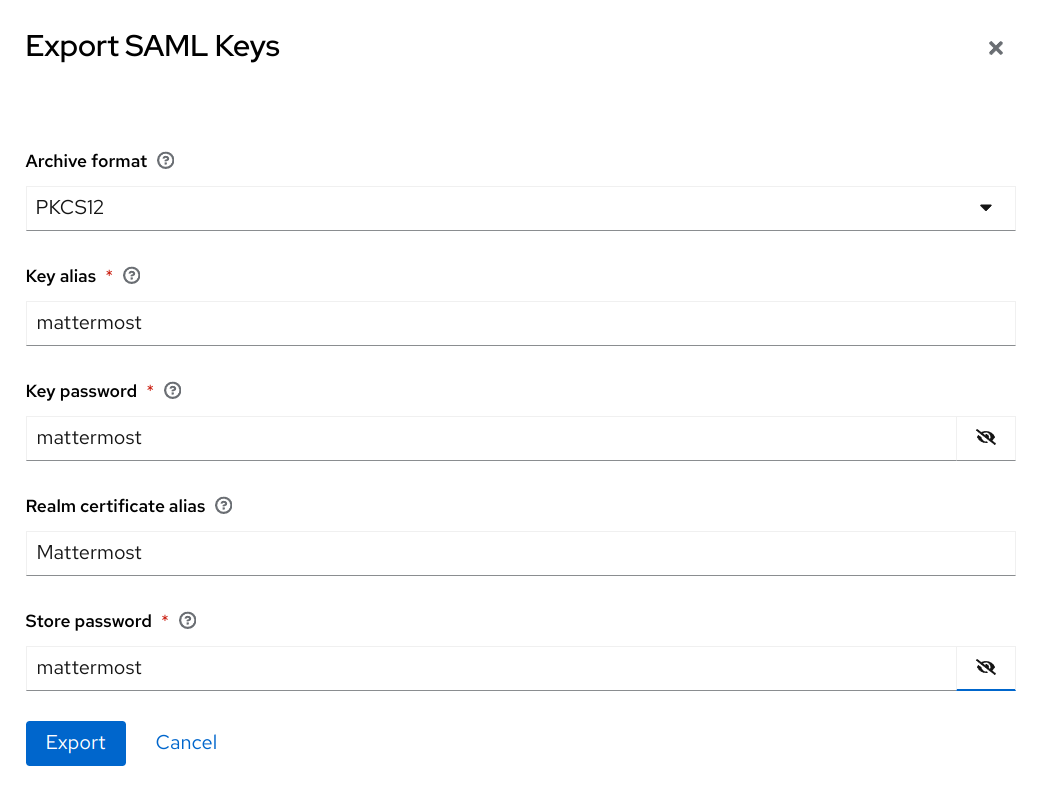Show the Store password text
The image size is (1039, 795).
(985, 667)
